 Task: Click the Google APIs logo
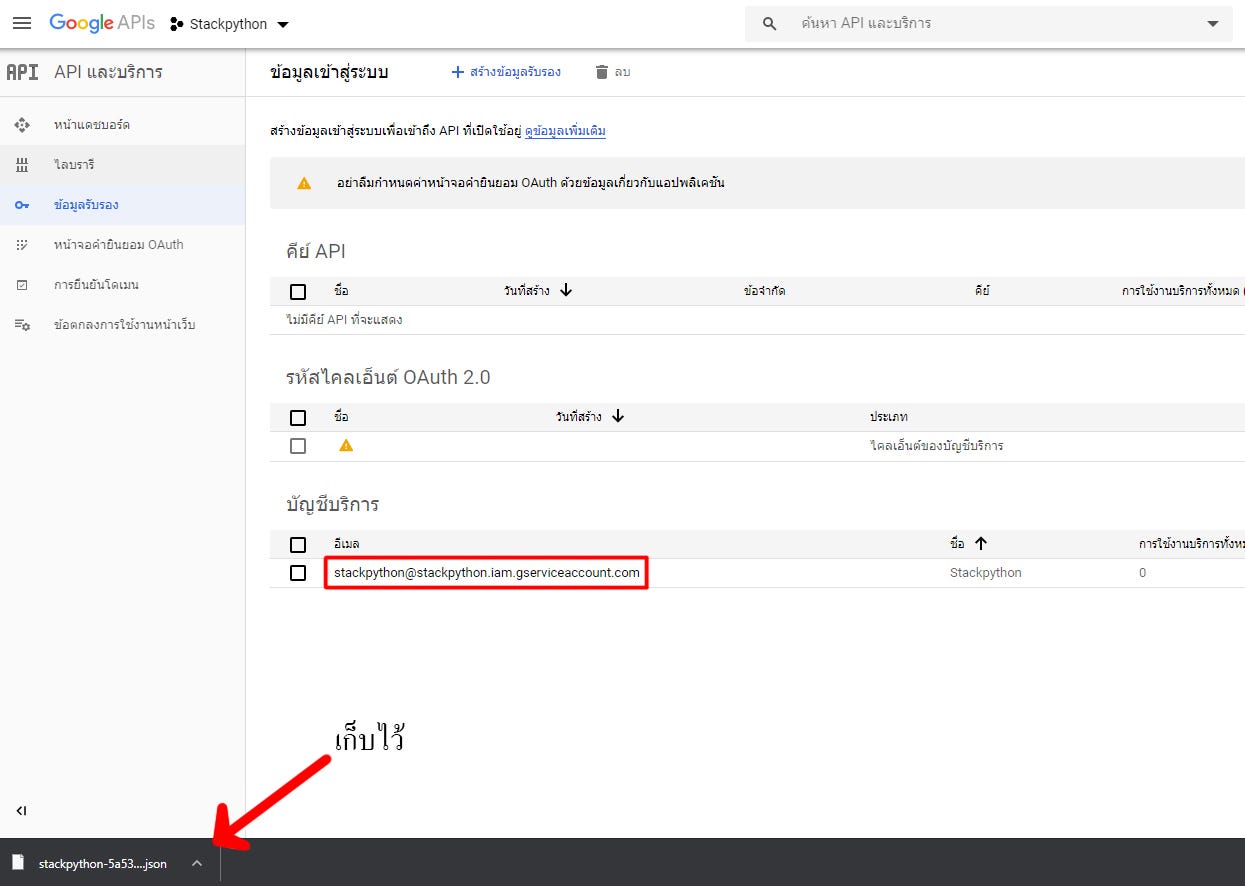102,23
